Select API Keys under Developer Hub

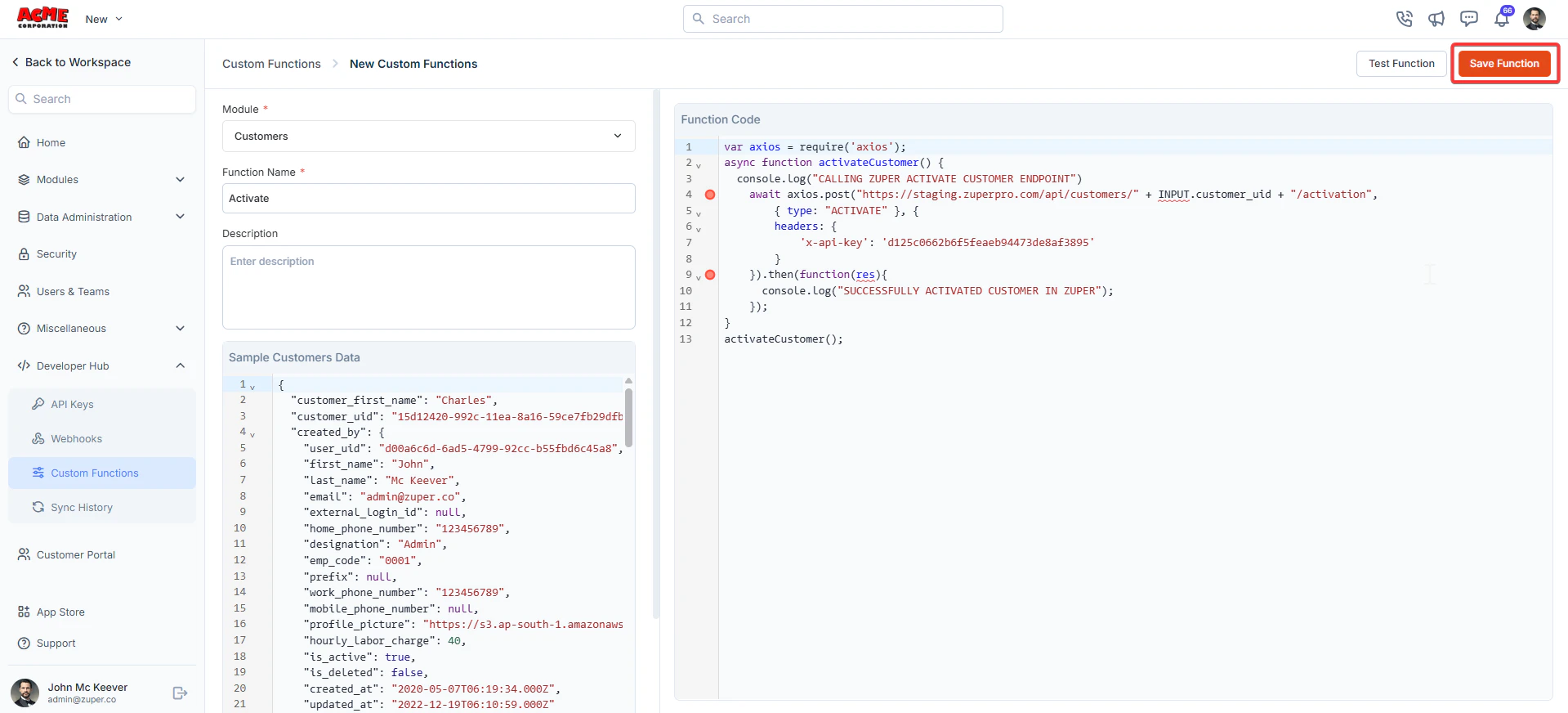(102, 404)
